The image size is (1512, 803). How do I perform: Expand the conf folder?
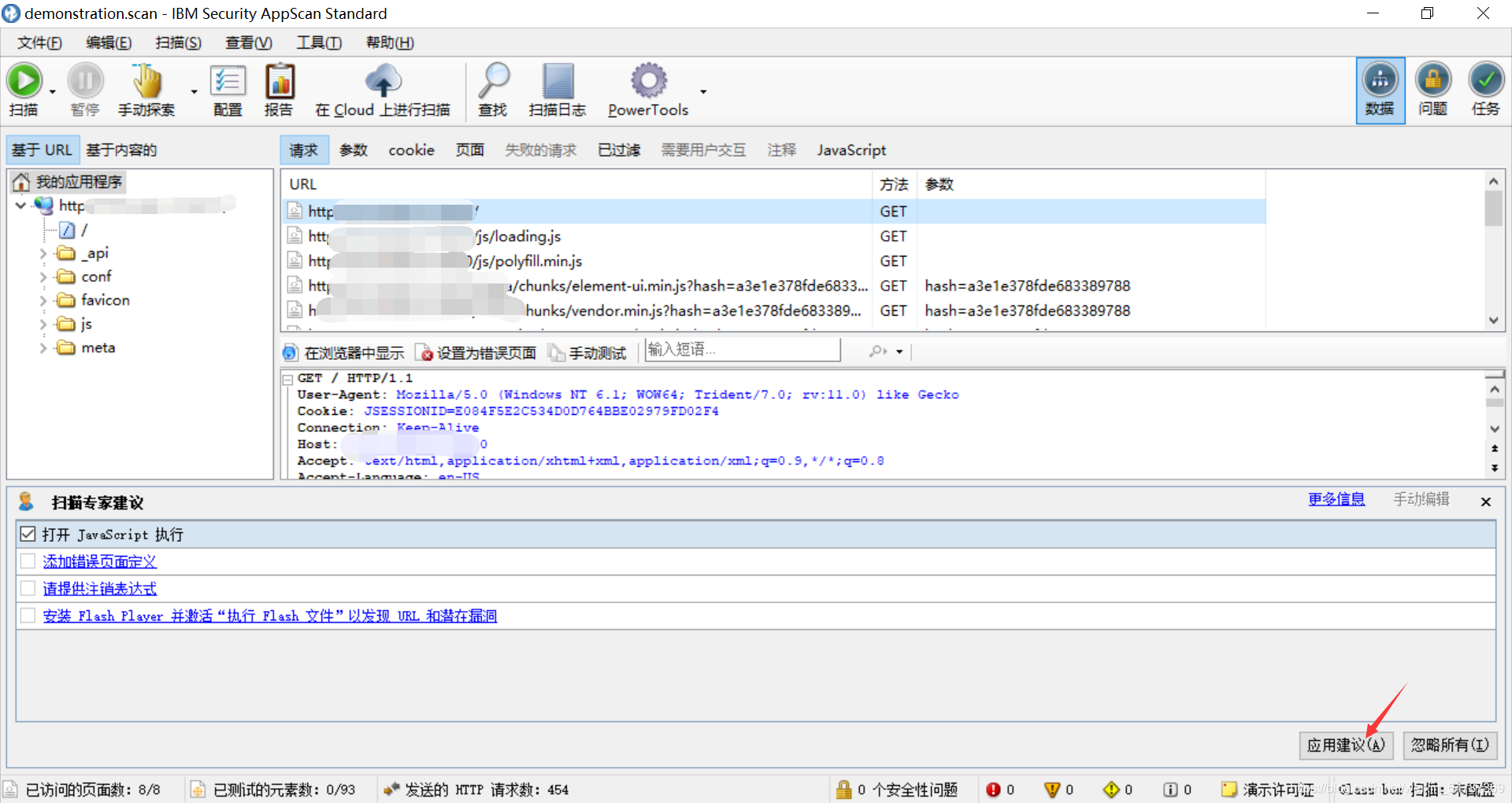[x=43, y=277]
